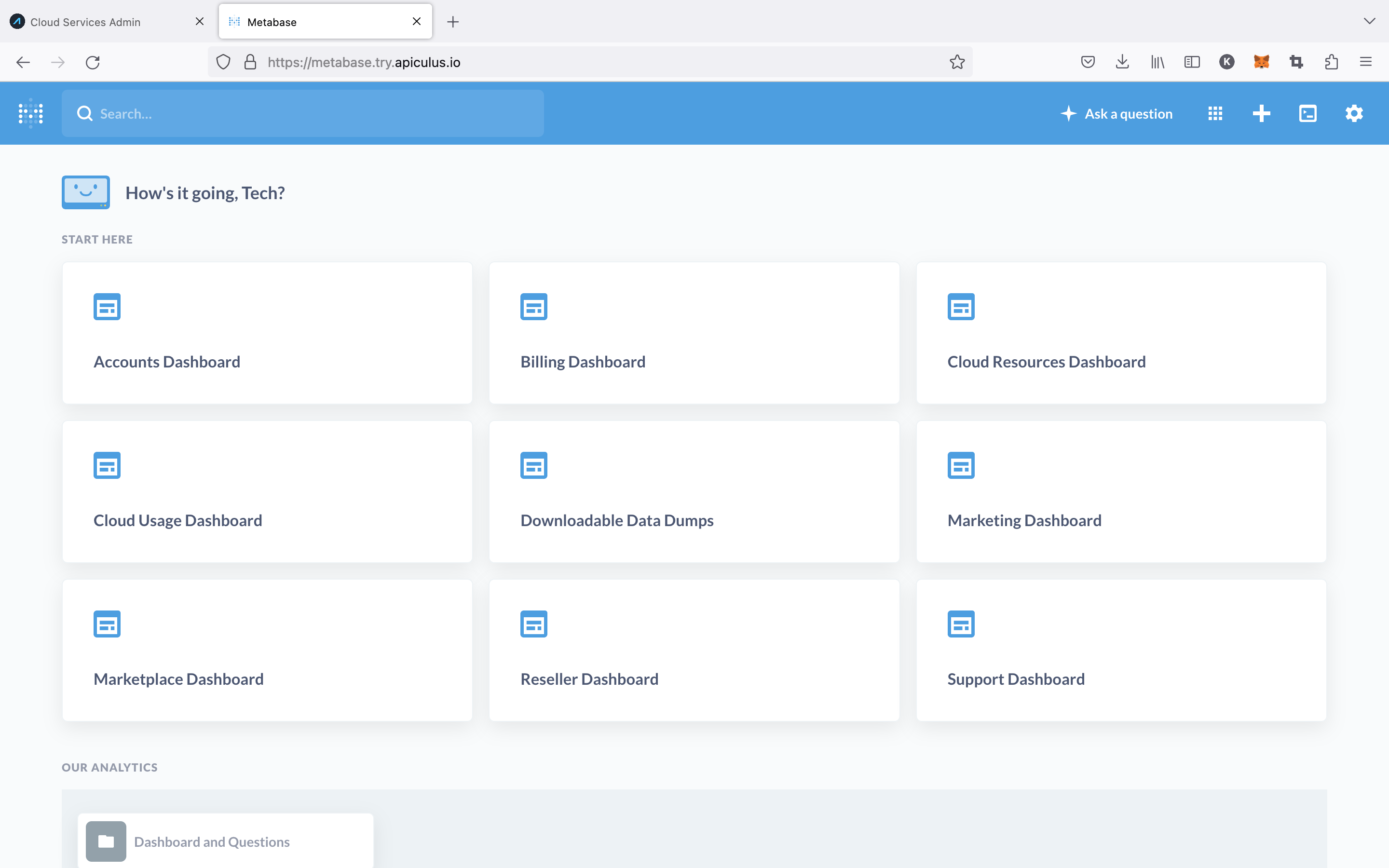The image size is (1389, 868).
Task: Open the Search input field
Action: 303,113
